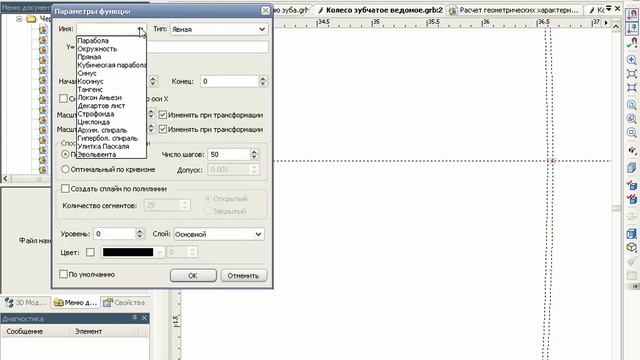Choose Циклоида from the name list
Viewport: 640px width, 360px height.
click(93, 122)
